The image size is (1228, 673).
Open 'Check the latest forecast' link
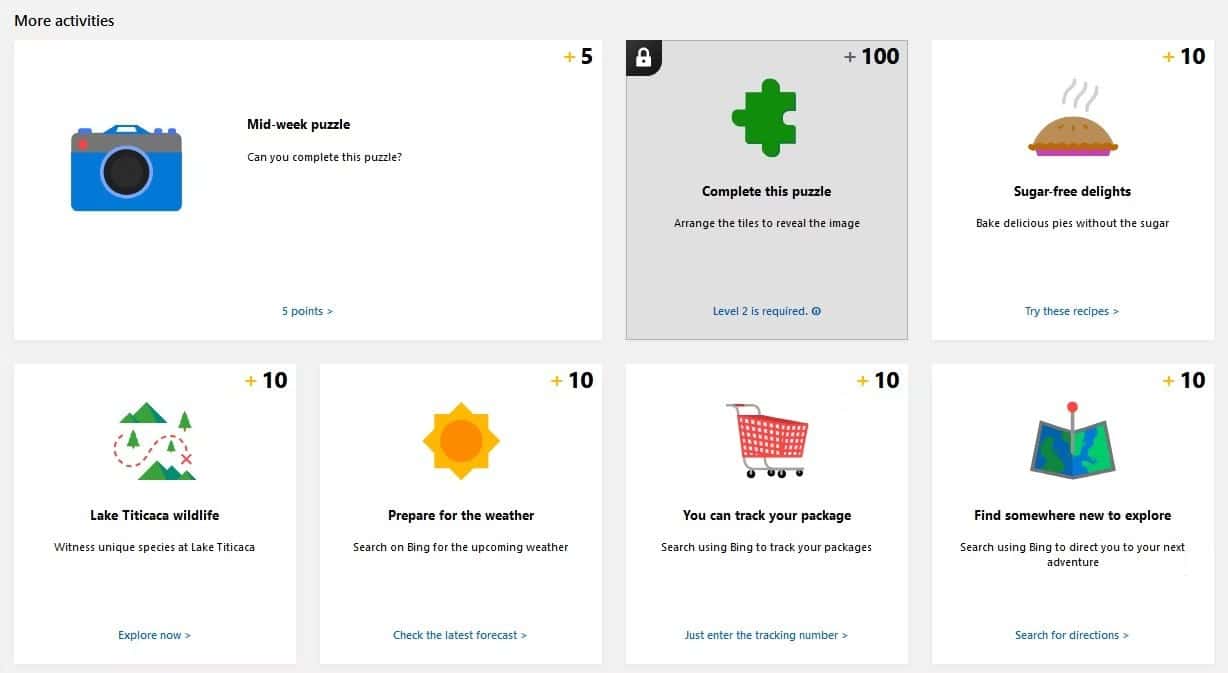[460, 635]
